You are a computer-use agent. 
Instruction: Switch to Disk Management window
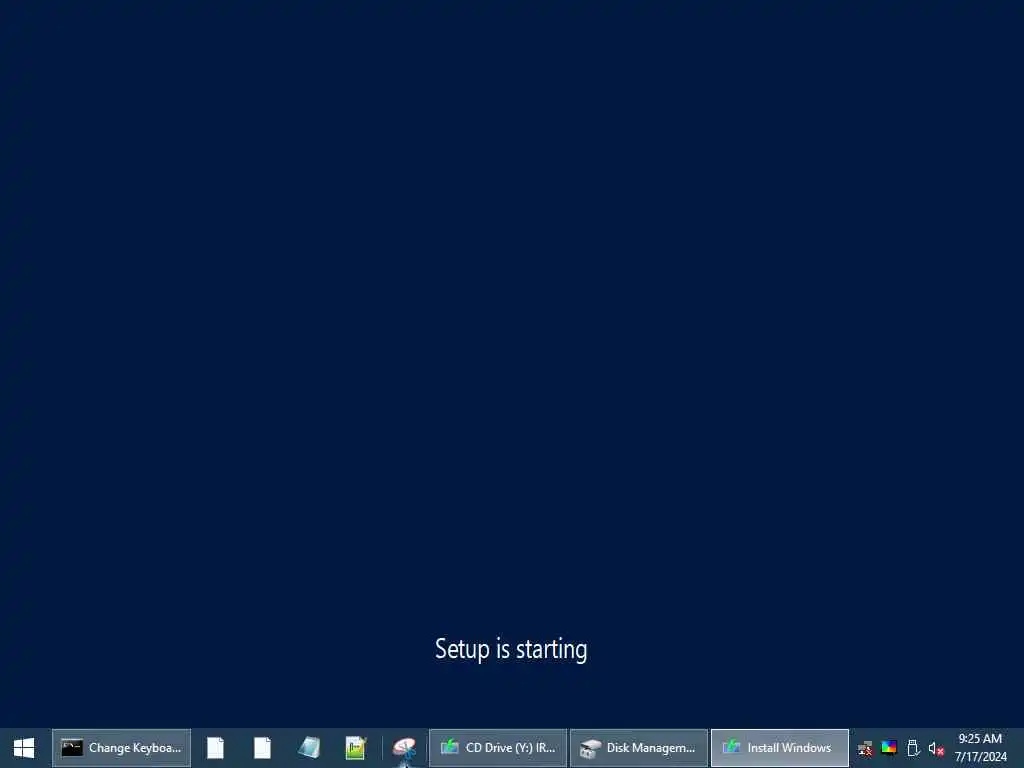639,748
